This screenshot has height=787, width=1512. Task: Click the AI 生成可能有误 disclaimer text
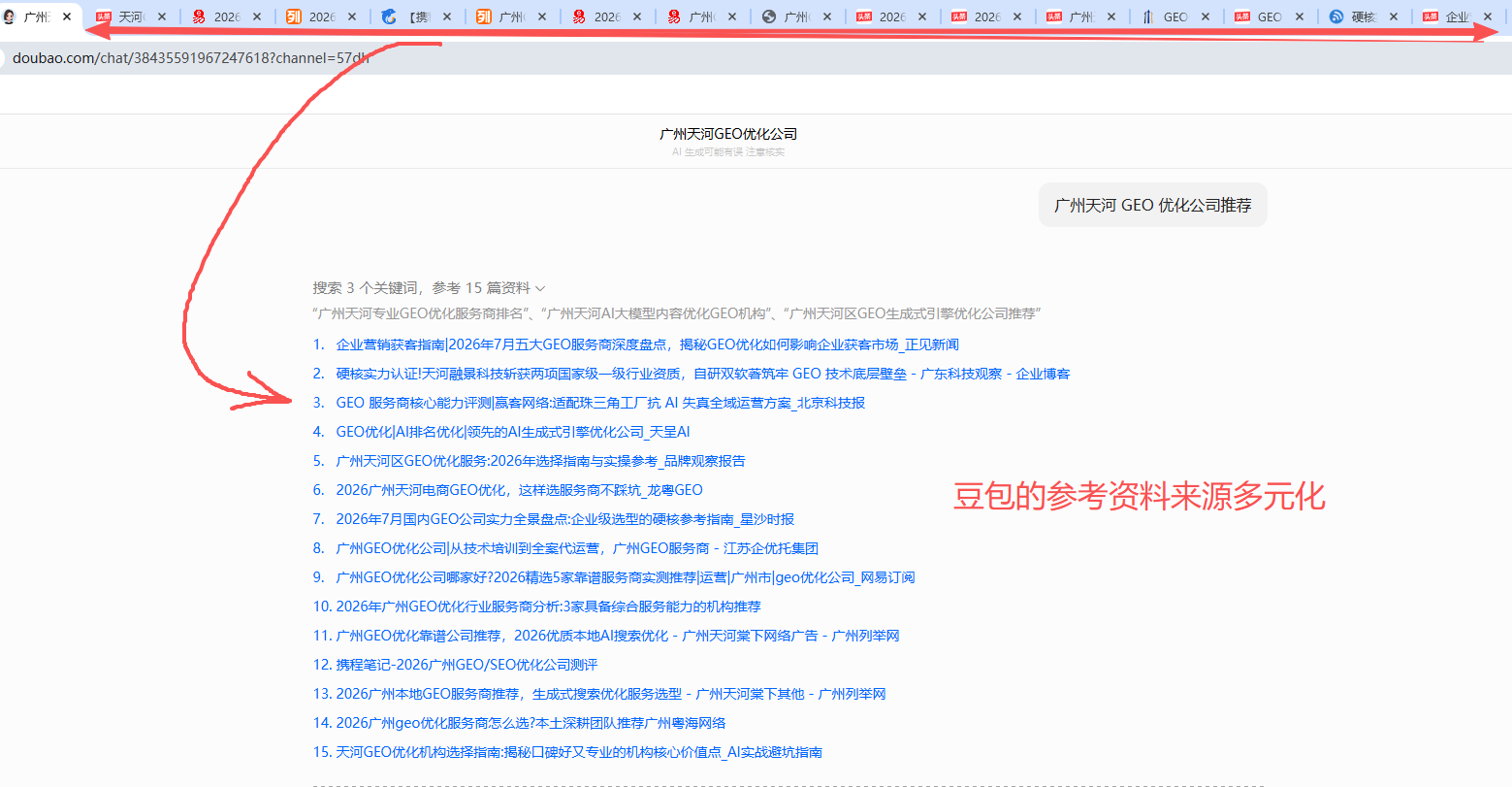728,152
